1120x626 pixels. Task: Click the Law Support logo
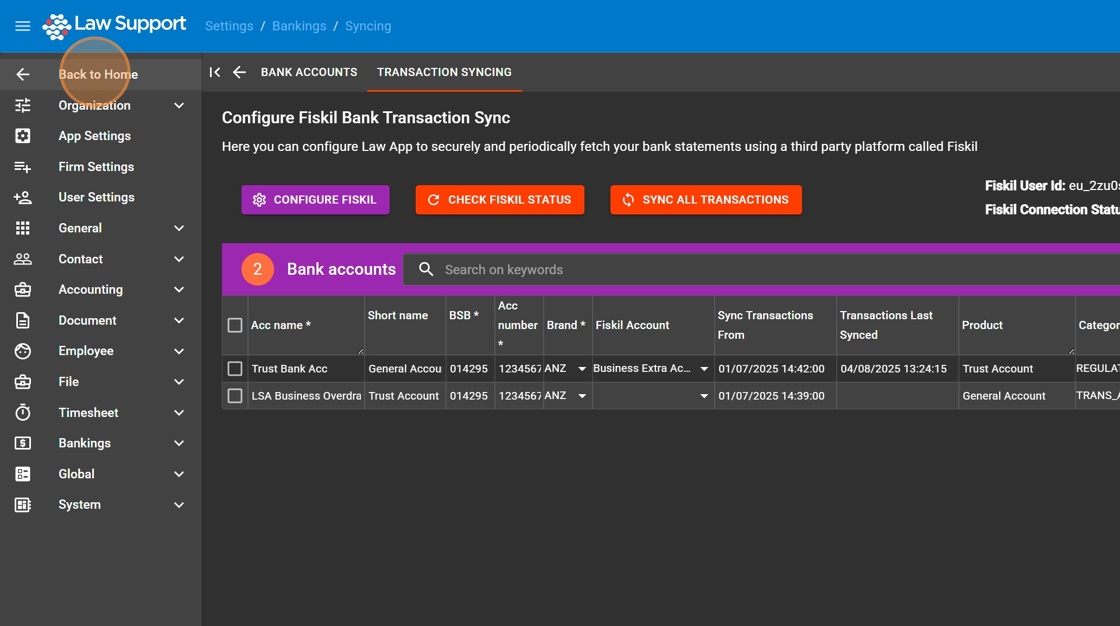pyautogui.click(x=115, y=26)
